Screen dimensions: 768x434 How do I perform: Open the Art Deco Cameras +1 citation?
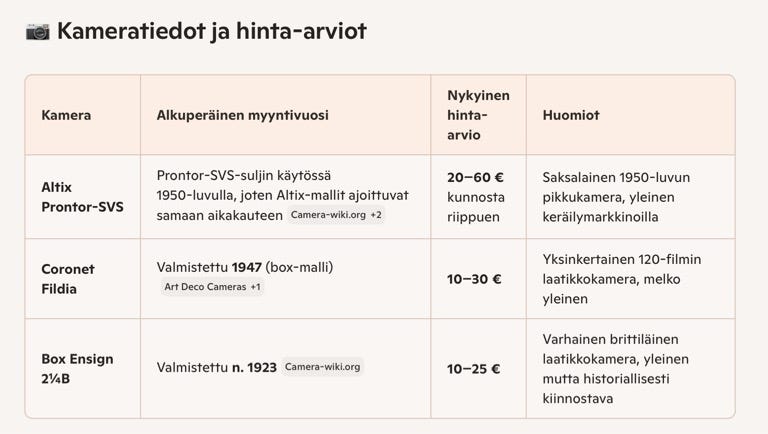point(213,288)
